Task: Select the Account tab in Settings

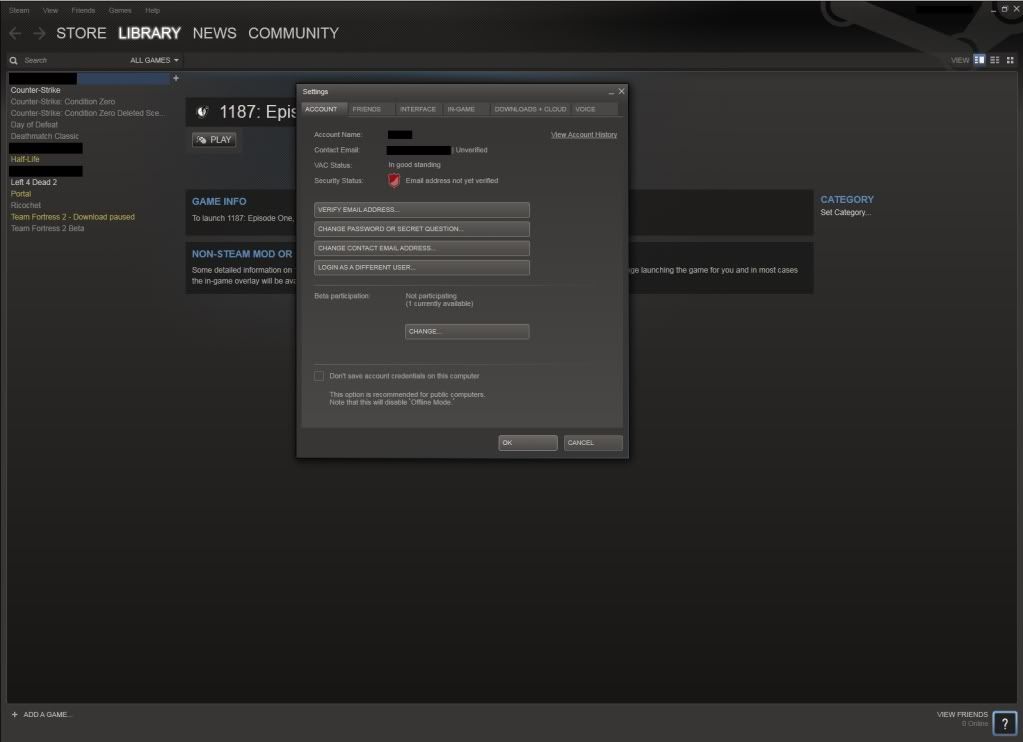Action: coord(322,109)
